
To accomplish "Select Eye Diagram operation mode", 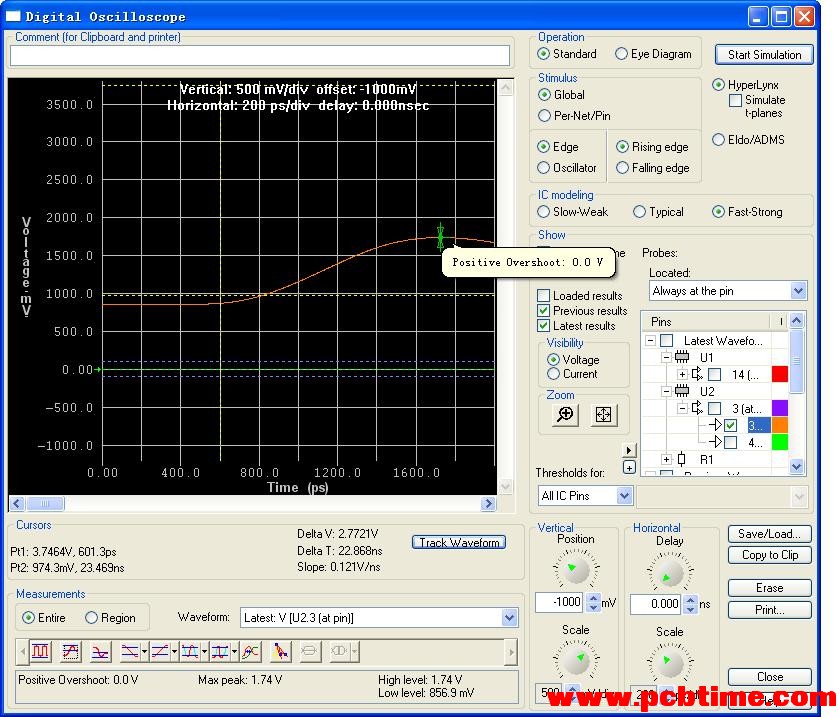I will pyautogui.click(x=622, y=54).
